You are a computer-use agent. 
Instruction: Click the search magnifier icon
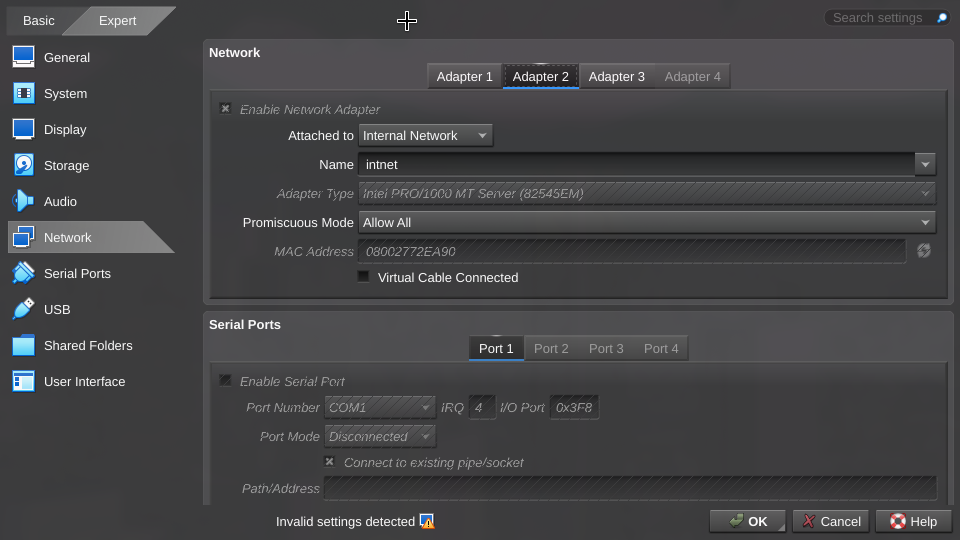point(942,18)
